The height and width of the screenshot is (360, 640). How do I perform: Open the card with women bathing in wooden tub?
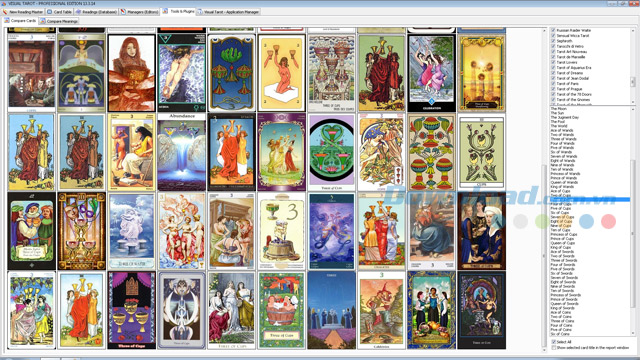pos(282,311)
